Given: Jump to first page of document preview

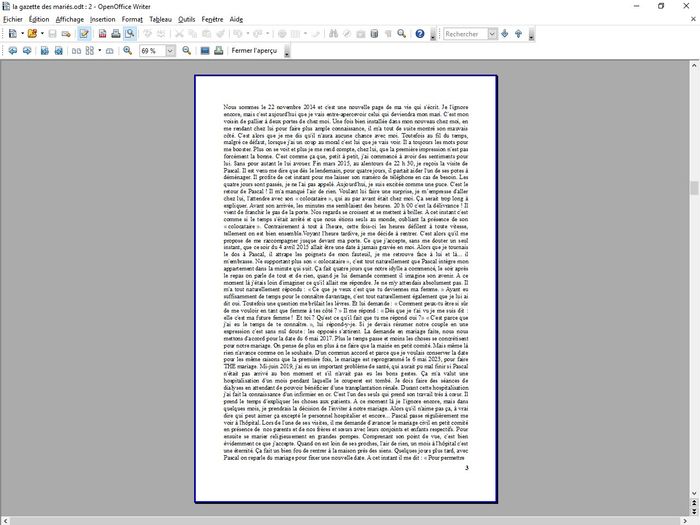Looking at the screenshot, I should coord(45,51).
